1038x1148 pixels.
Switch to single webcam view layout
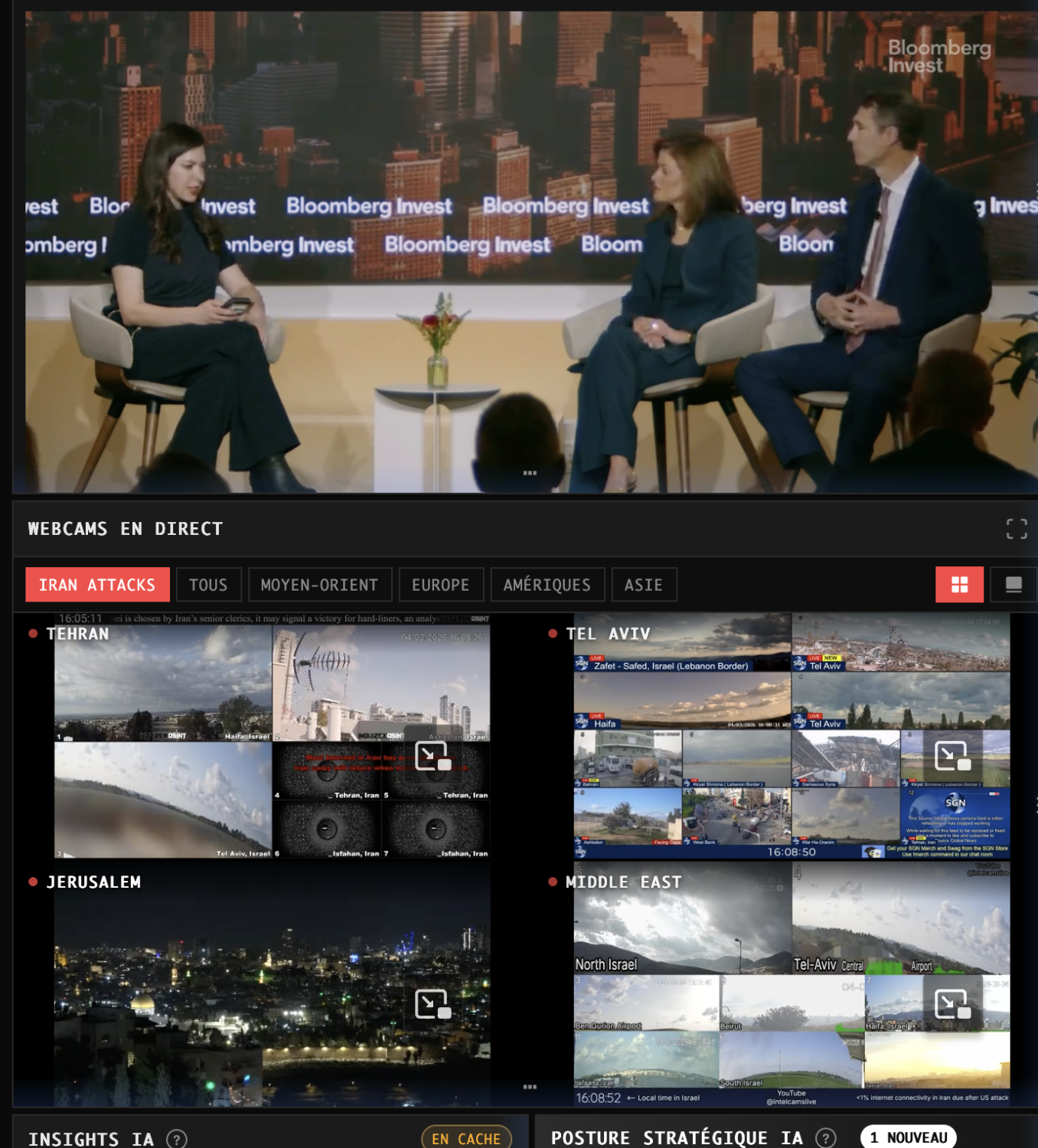(1013, 585)
